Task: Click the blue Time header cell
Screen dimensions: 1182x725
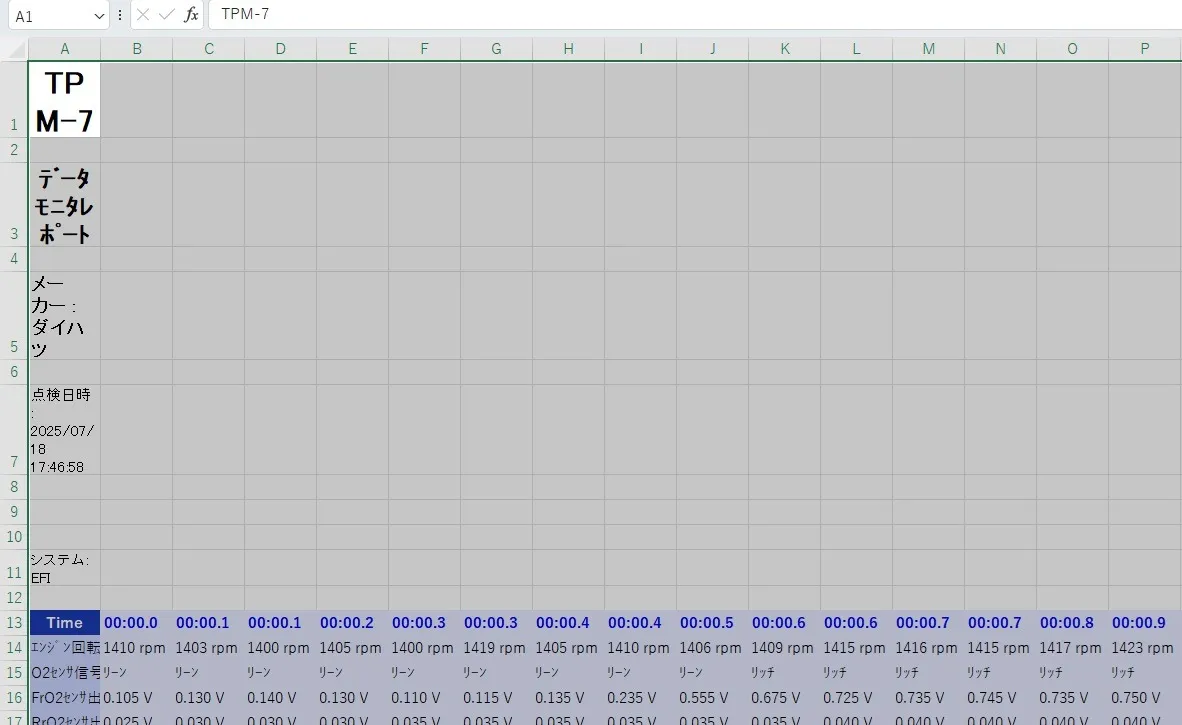Action: 65,623
